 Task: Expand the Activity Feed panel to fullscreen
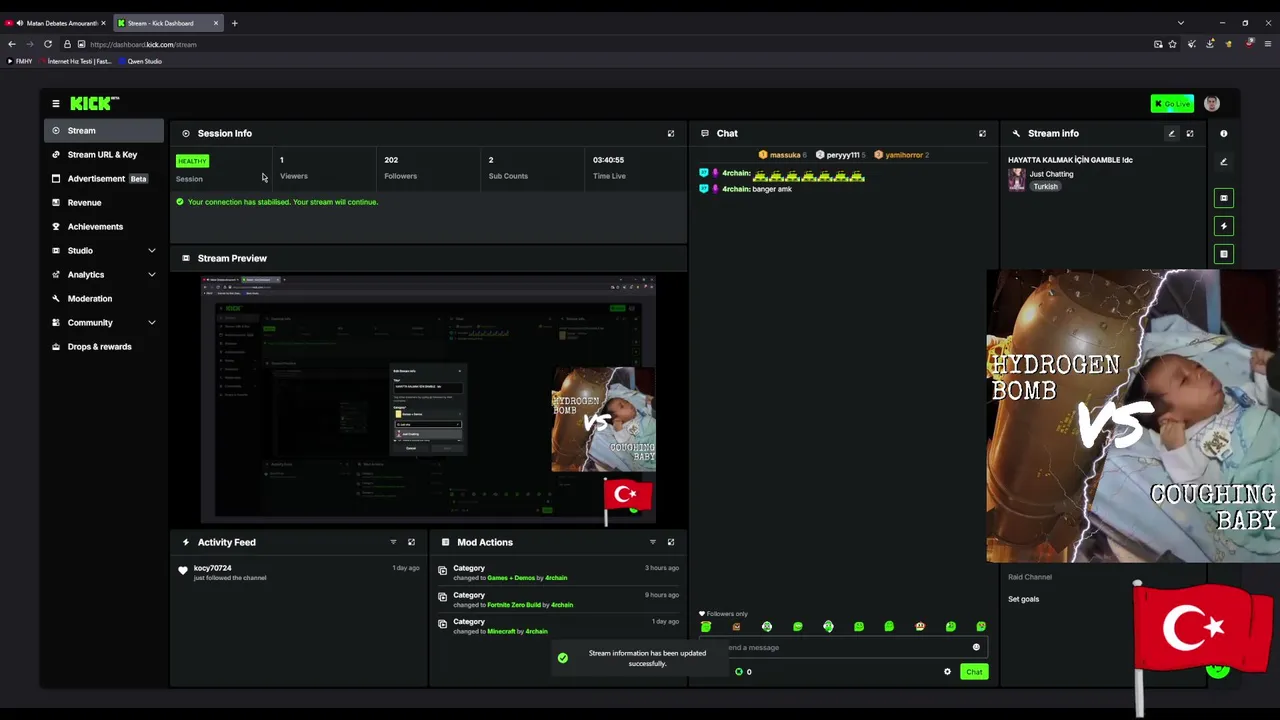[x=411, y=542]
